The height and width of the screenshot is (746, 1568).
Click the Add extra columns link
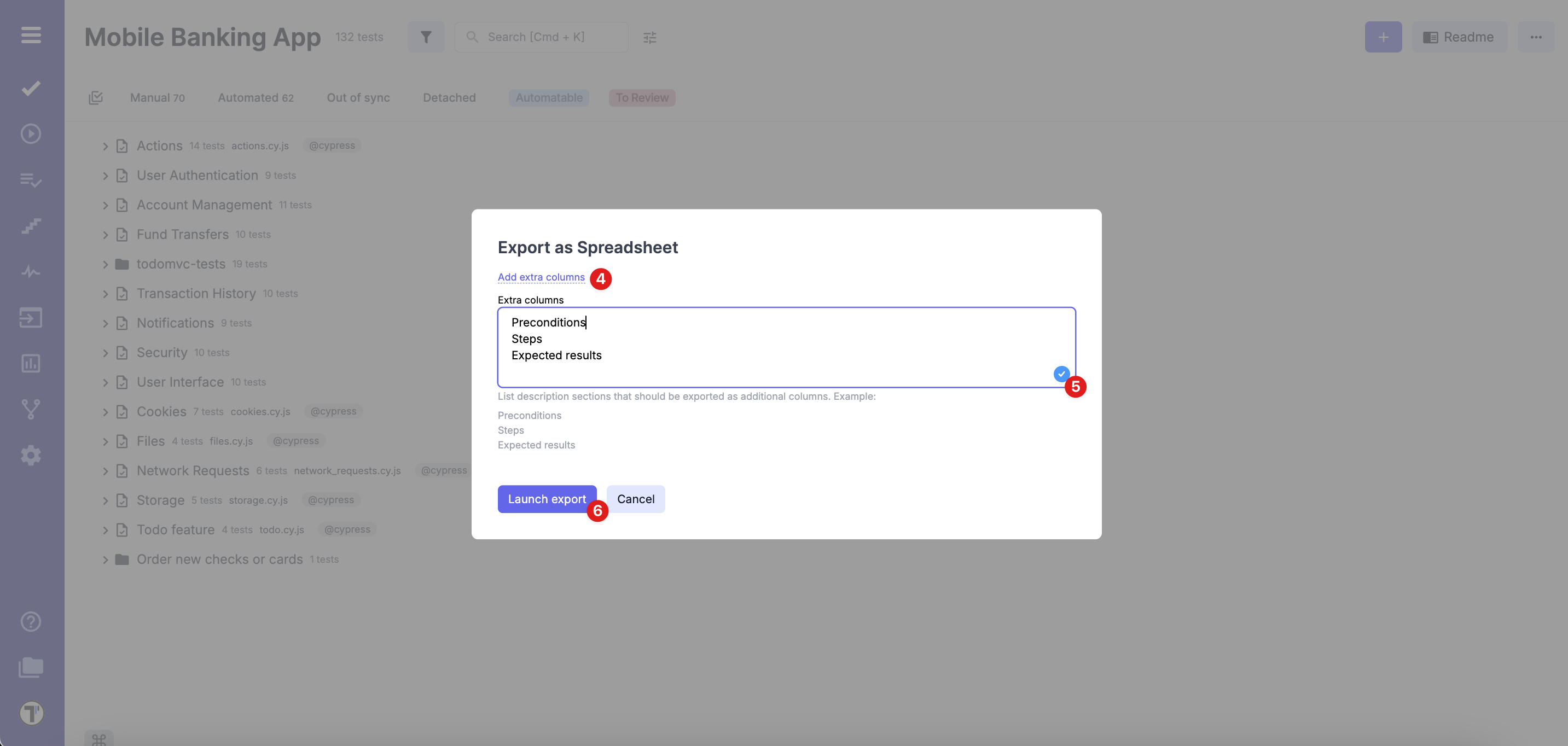(541, 277)
